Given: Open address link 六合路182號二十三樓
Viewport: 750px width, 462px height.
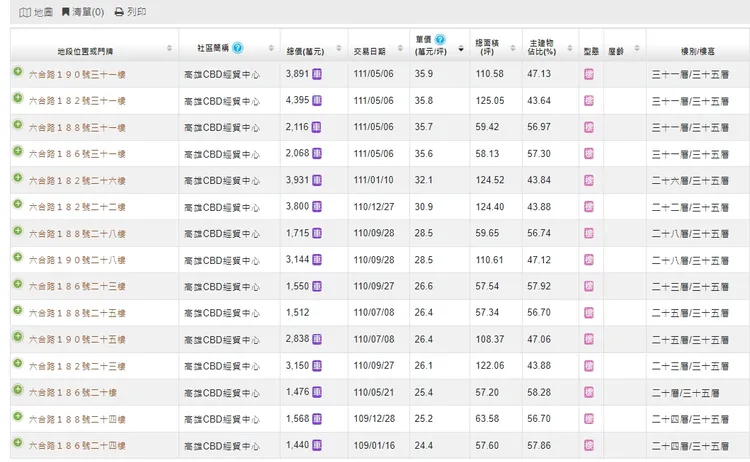Looking at the screenshot, I should [x=77, y=366].
